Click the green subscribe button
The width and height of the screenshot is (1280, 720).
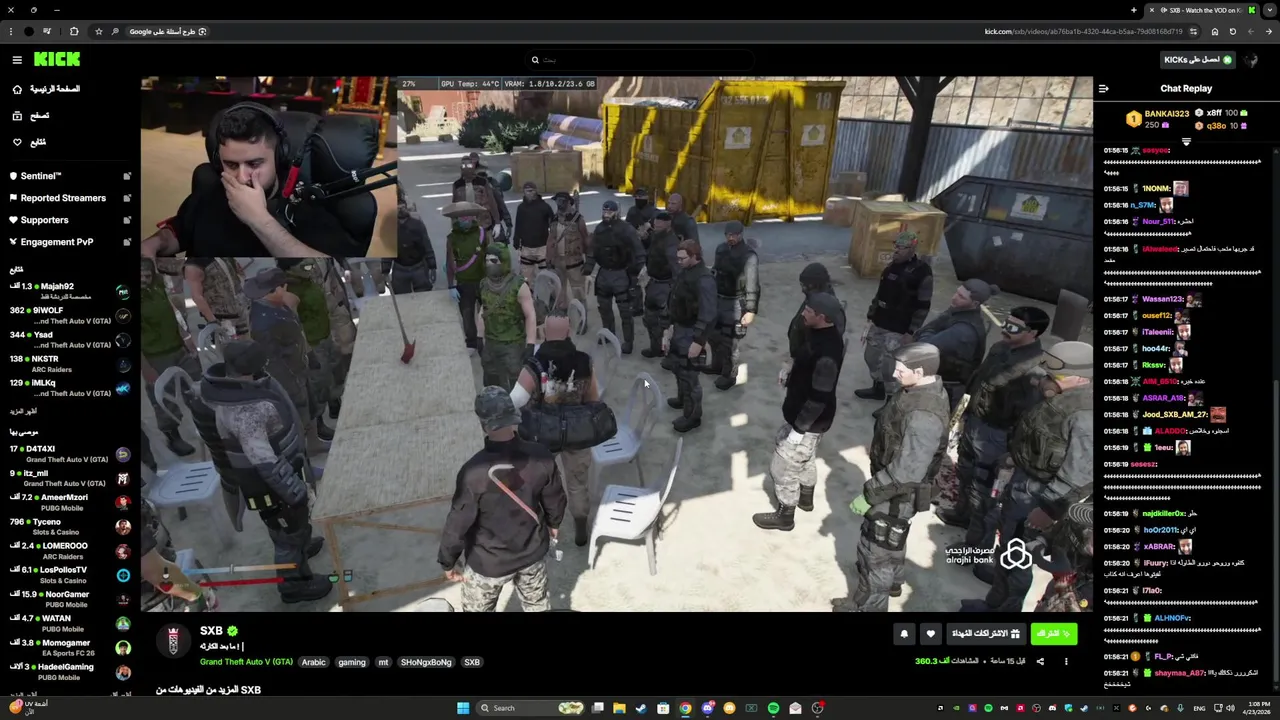tap(1053, 634)
